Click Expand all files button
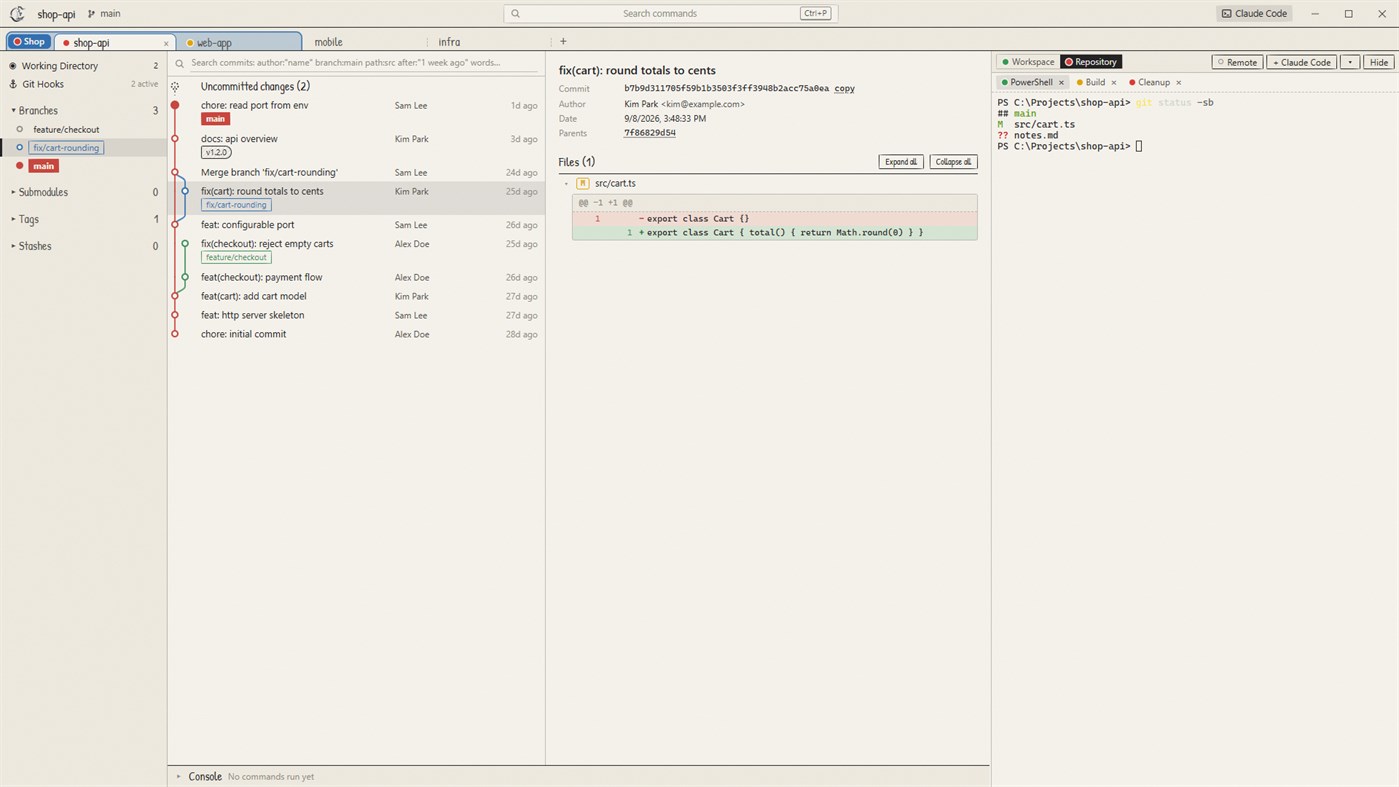Screen dimensions: 1399x787 pyautogui.click(x=901, y=162)
